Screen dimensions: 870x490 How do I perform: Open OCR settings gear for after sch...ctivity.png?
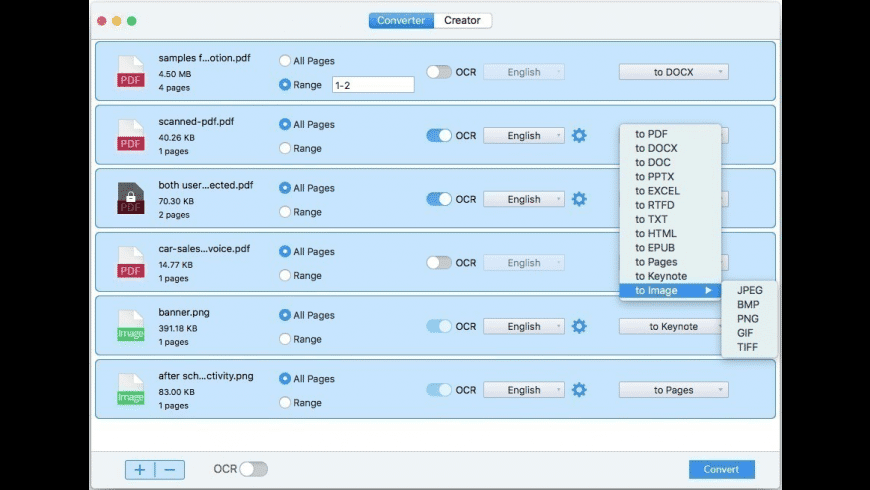[x=579, y=390]
